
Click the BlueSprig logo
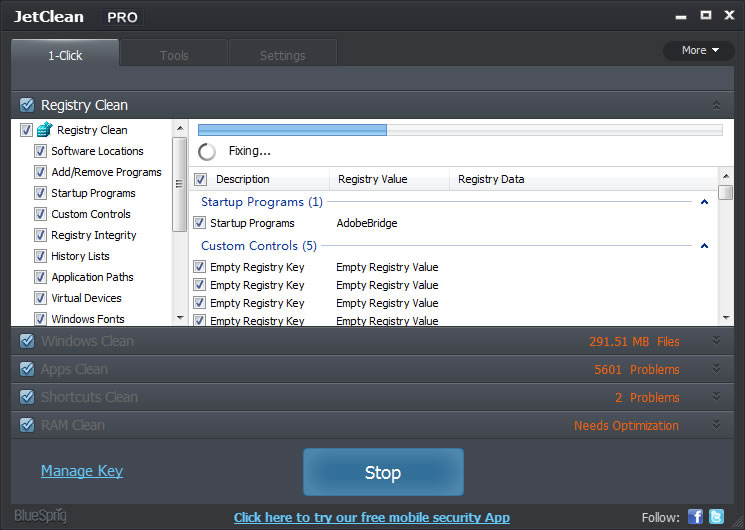coord(40,516)
